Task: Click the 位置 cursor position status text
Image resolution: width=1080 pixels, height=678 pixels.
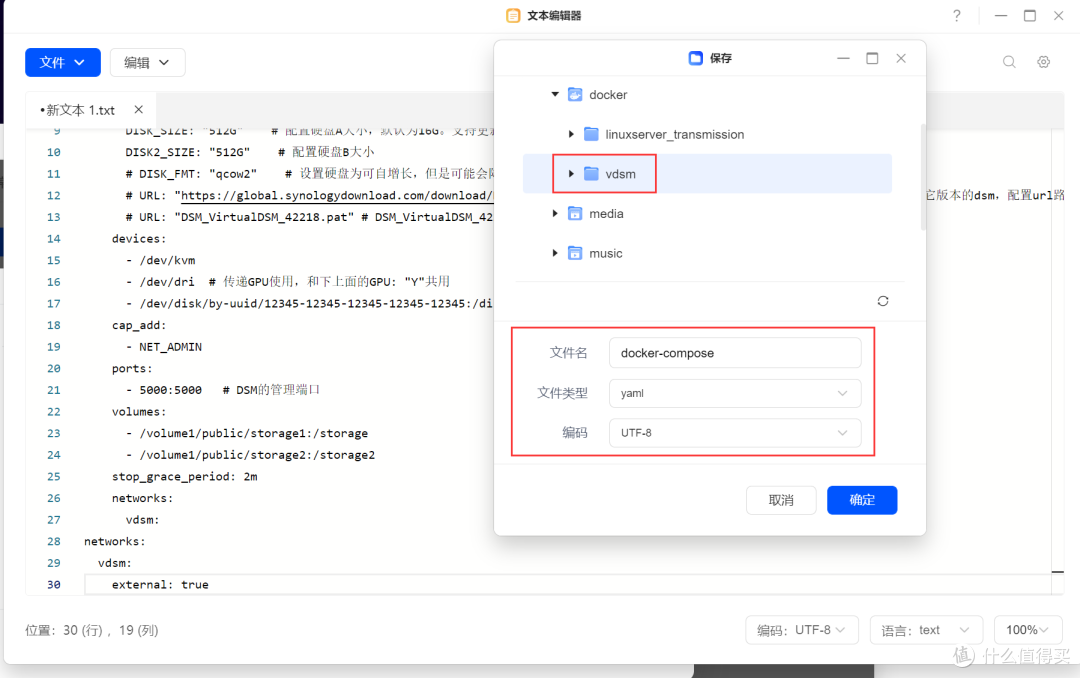Action: (92, 630)
